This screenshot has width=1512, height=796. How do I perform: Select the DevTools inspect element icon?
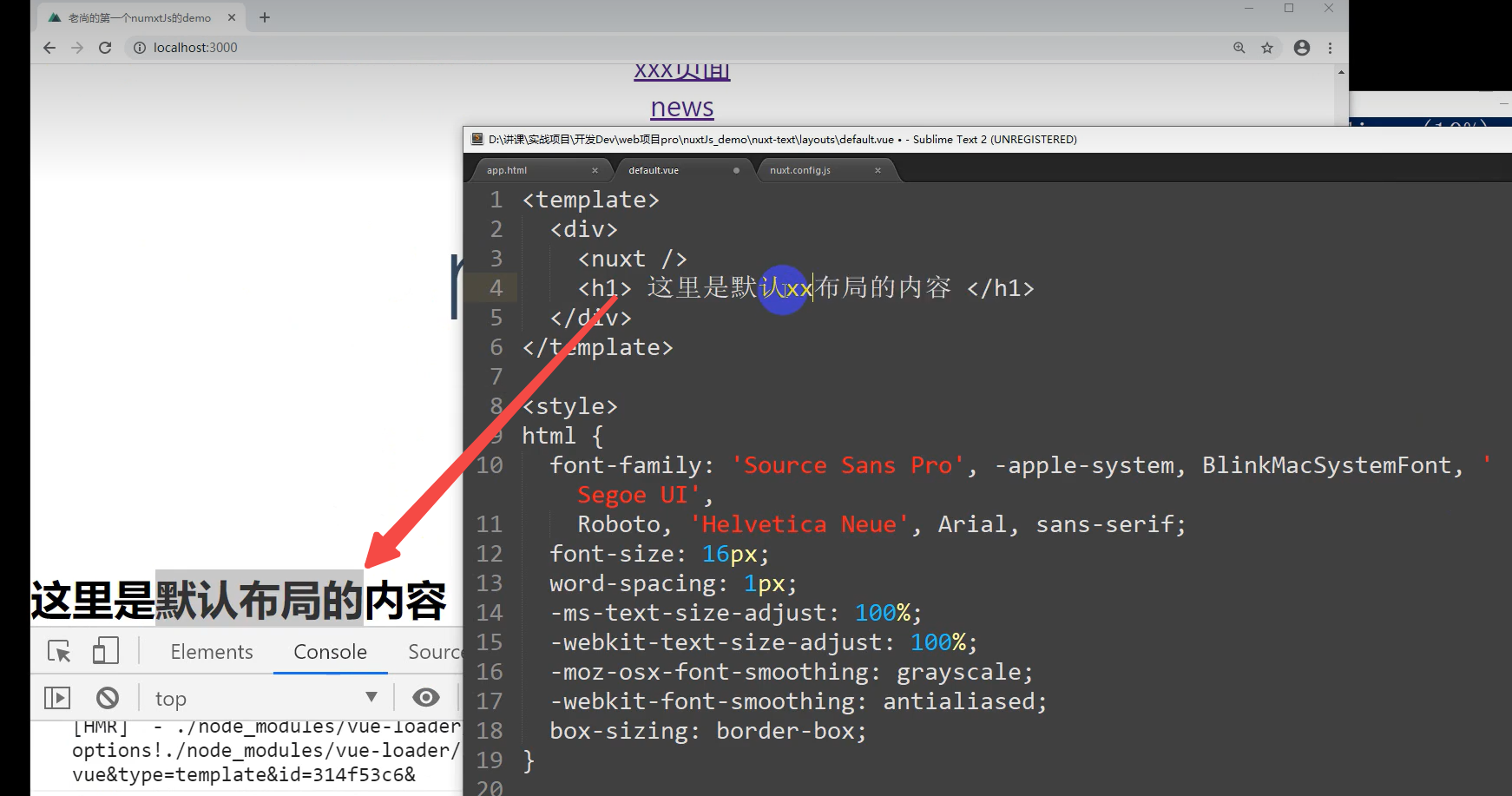click(59, 651)
